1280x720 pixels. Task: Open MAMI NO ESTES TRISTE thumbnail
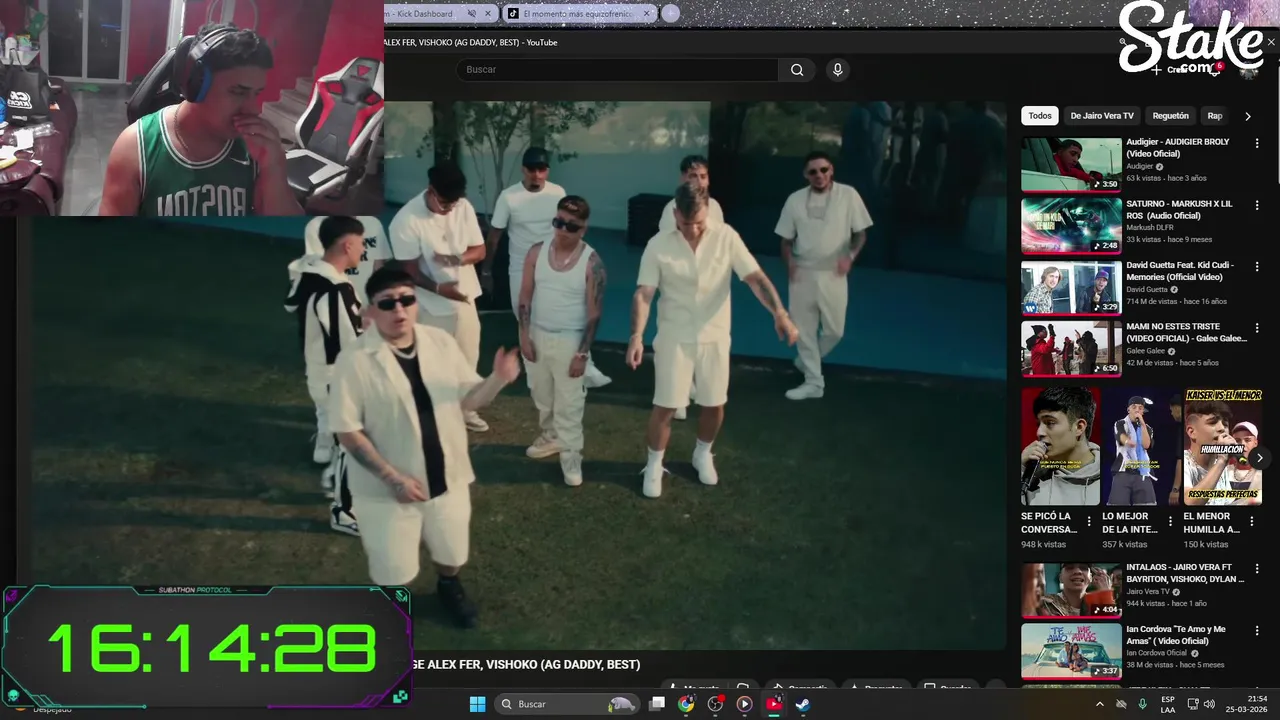(1071, 349)
